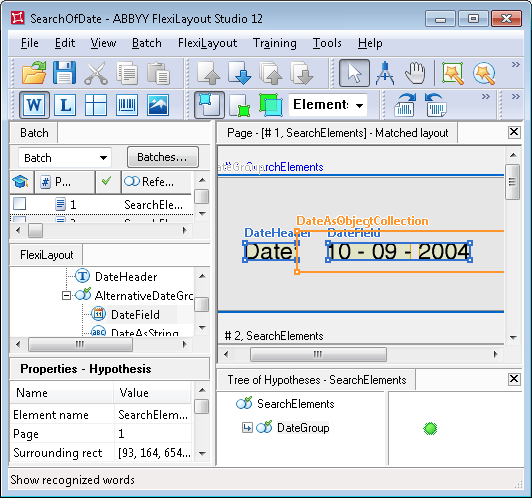Click the Copy documents icon
Image resolution: width=532 pixels, height=498 pixels.
(127, 73)
